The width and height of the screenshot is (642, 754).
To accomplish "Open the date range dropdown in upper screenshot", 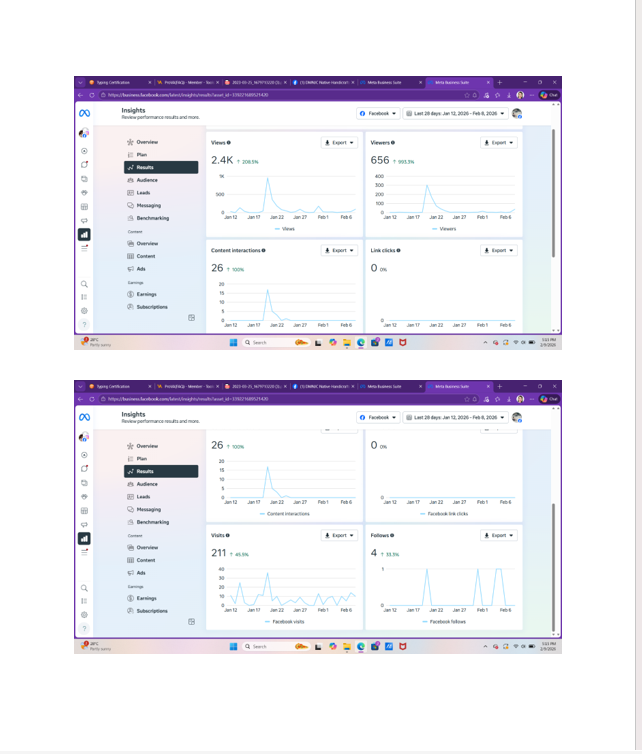I will pos(455,113).
